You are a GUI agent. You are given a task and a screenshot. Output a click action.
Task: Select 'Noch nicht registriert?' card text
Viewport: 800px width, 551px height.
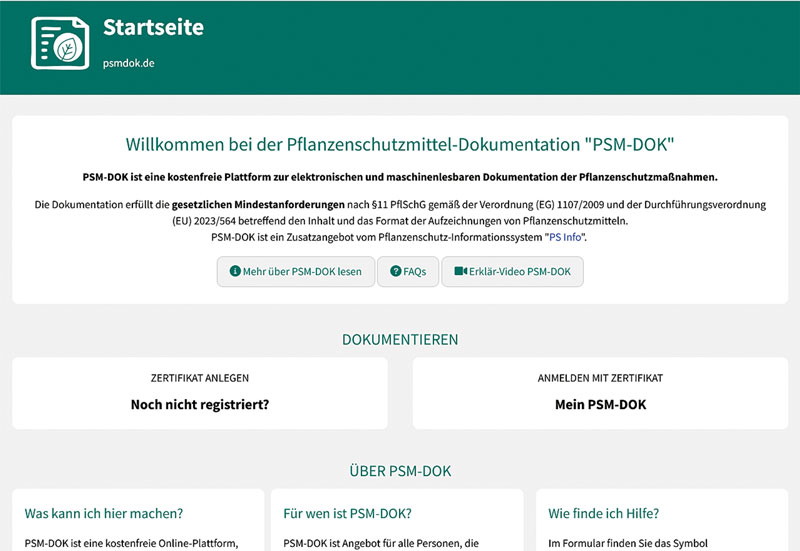click(x=200, y=405)
